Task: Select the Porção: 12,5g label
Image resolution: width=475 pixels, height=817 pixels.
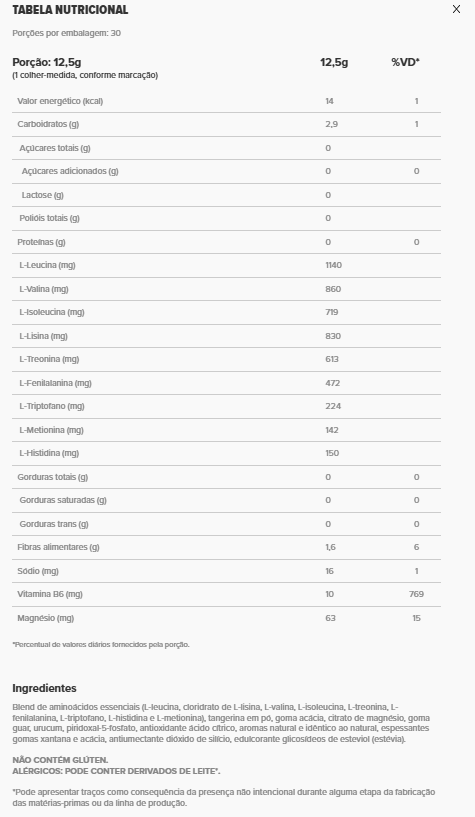Action: (x=47, y=63)
